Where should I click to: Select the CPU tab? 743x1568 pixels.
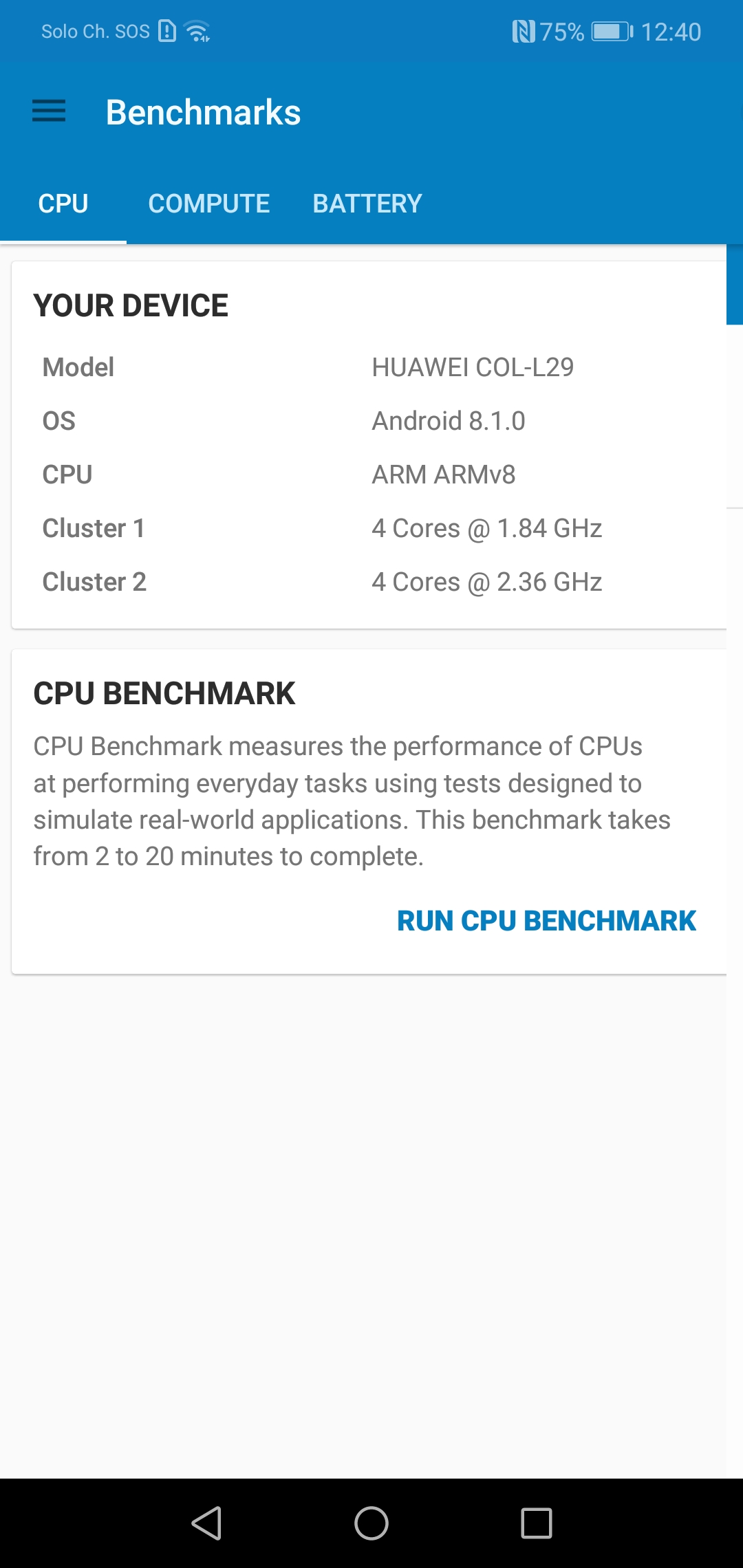coord(63,204)
